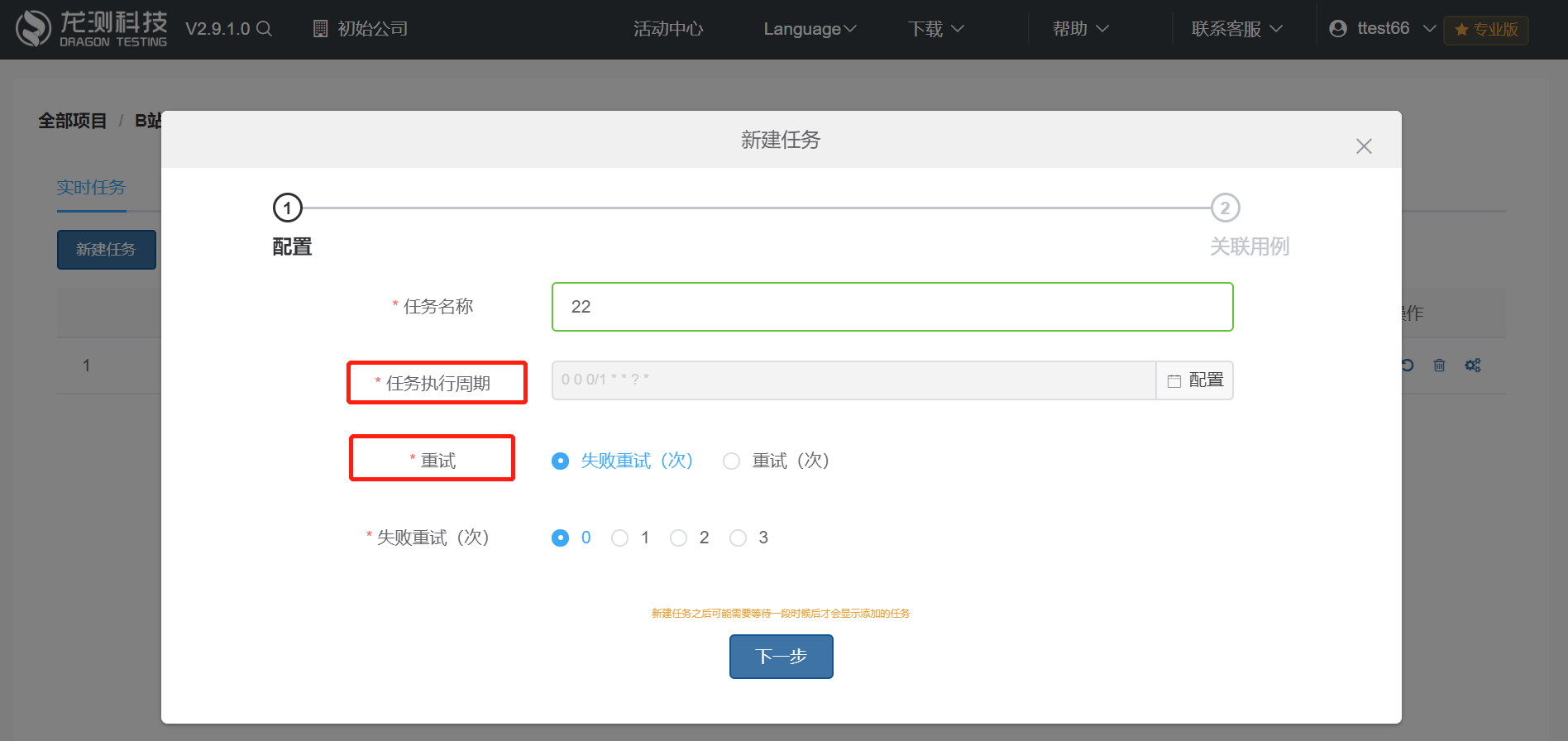Click the 关联用例 step label

click(1250, 246)
